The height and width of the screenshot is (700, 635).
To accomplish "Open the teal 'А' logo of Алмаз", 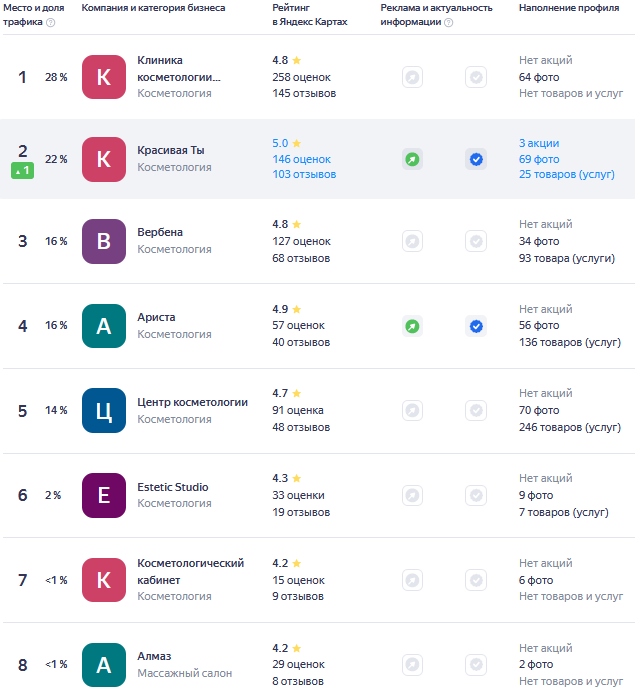I will coord(104,665).
